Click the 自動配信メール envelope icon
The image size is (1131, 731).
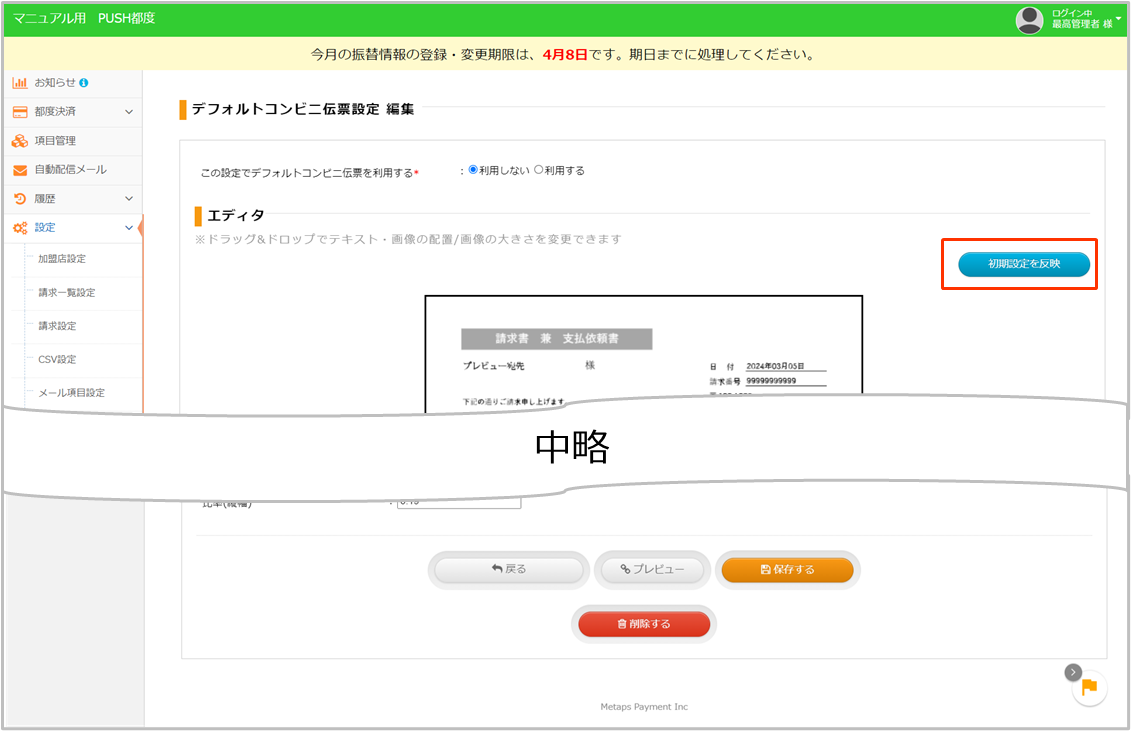(19, 170)
